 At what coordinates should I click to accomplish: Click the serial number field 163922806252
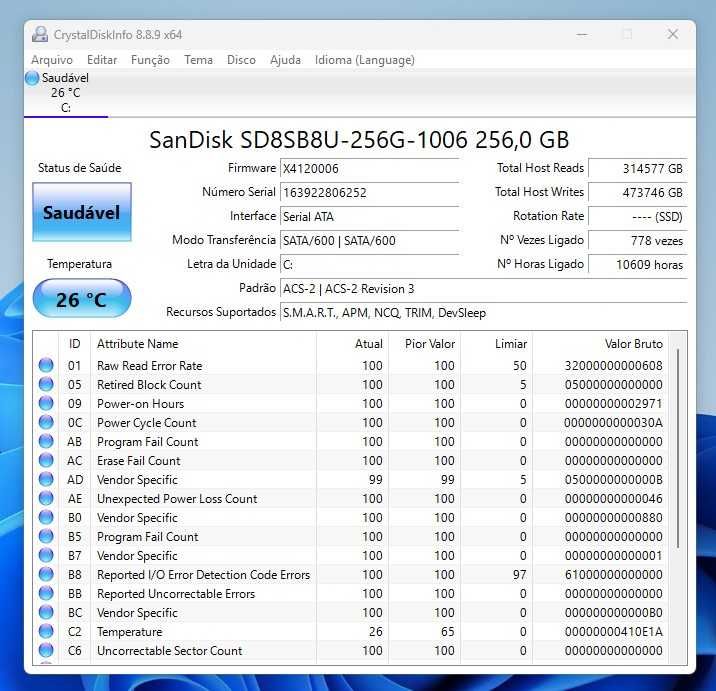[x=369, y=192]
